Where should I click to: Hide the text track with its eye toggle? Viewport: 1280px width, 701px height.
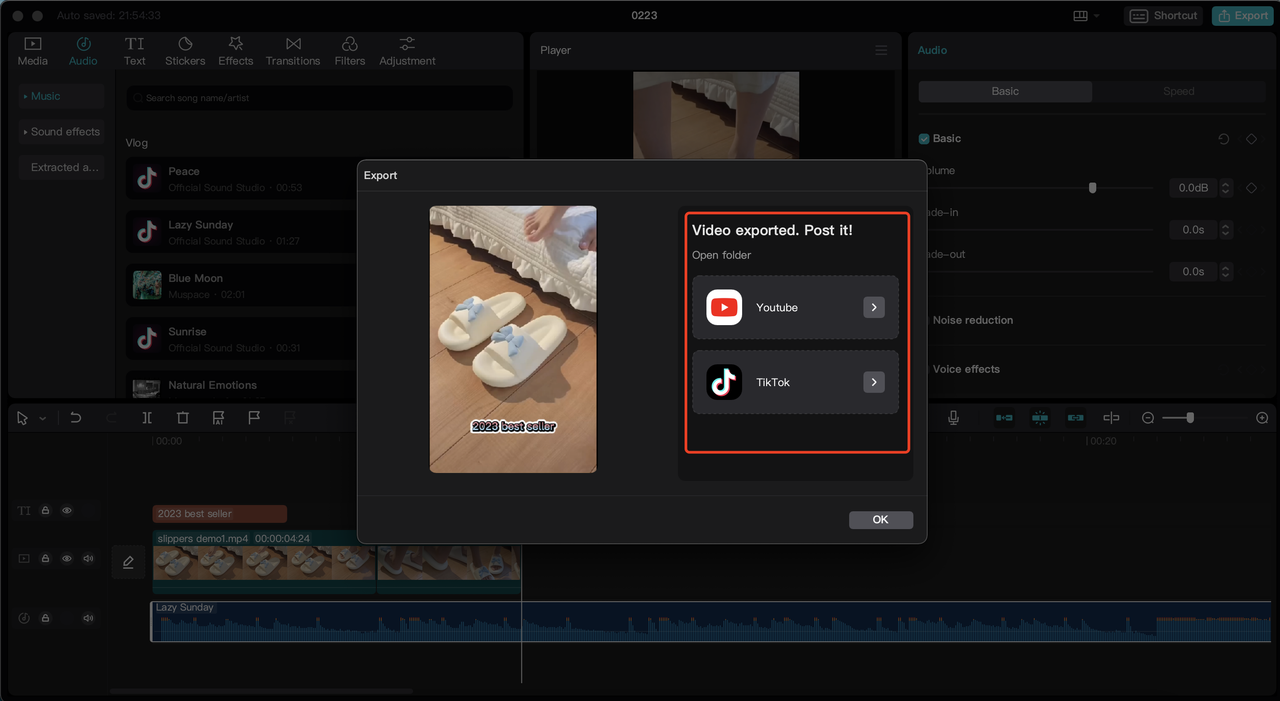[x=66, y=510]
